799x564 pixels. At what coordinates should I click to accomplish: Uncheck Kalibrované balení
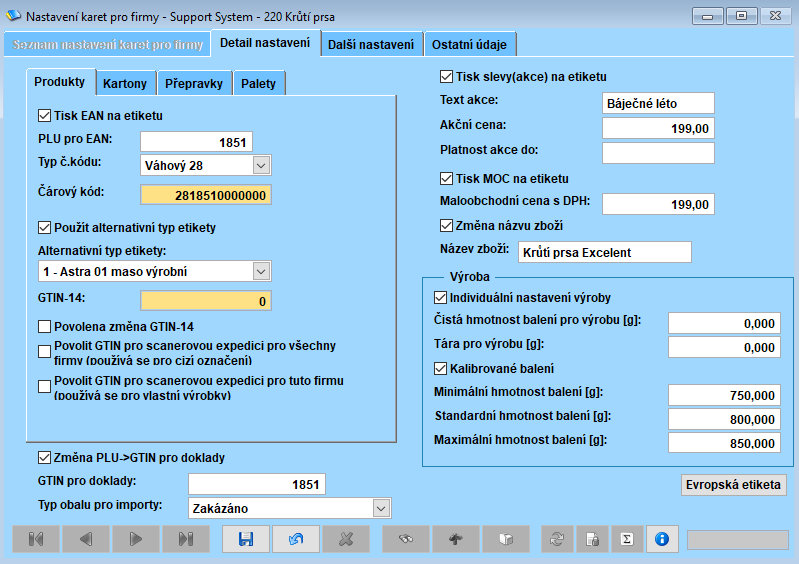440,368
